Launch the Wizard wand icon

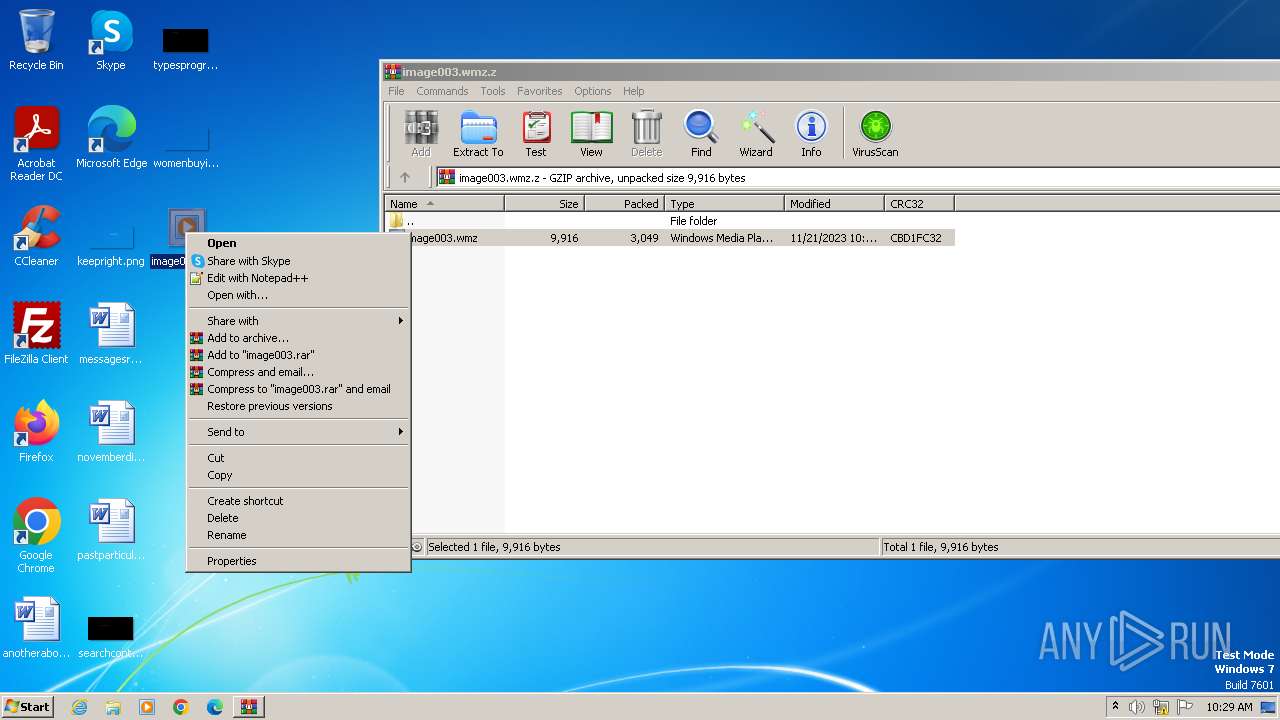click(x=756, y=134)
